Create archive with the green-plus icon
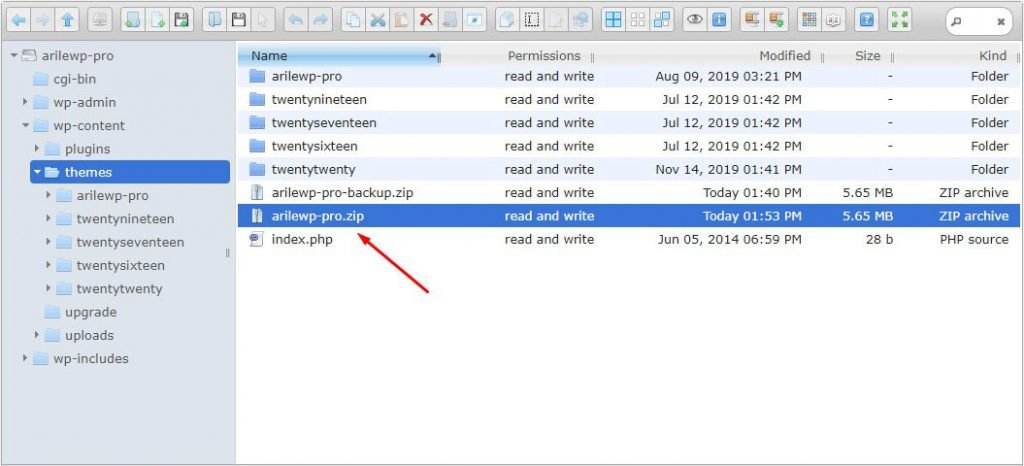Viewport: 1024px width, 466px height. point(776,20)
